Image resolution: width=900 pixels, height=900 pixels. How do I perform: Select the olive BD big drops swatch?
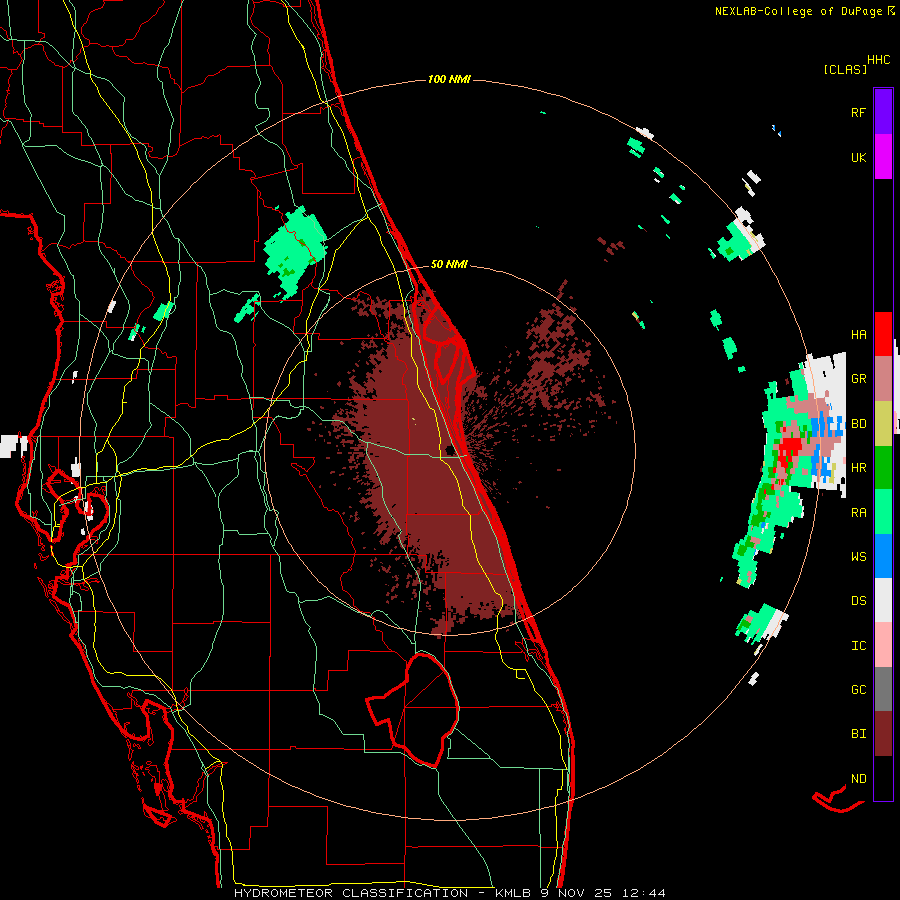pyautogui.click(x=883, y=423)
